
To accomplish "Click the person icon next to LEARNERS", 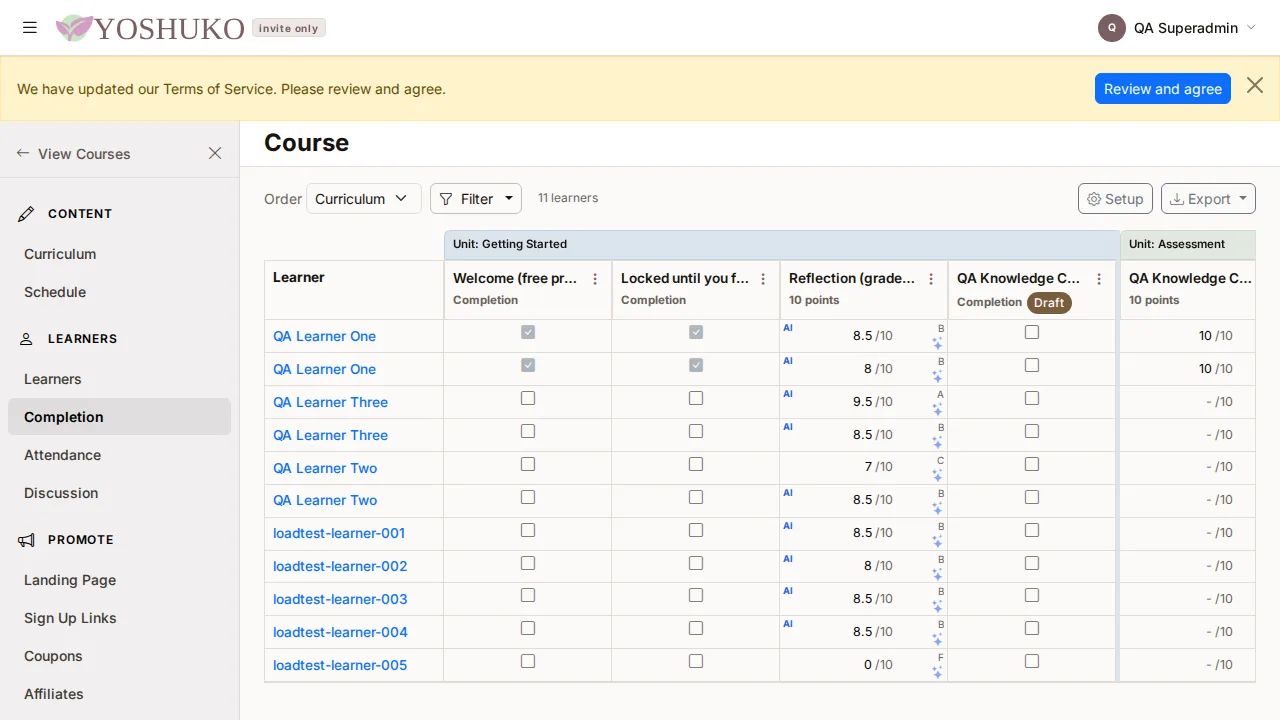I will click(27, 339).
